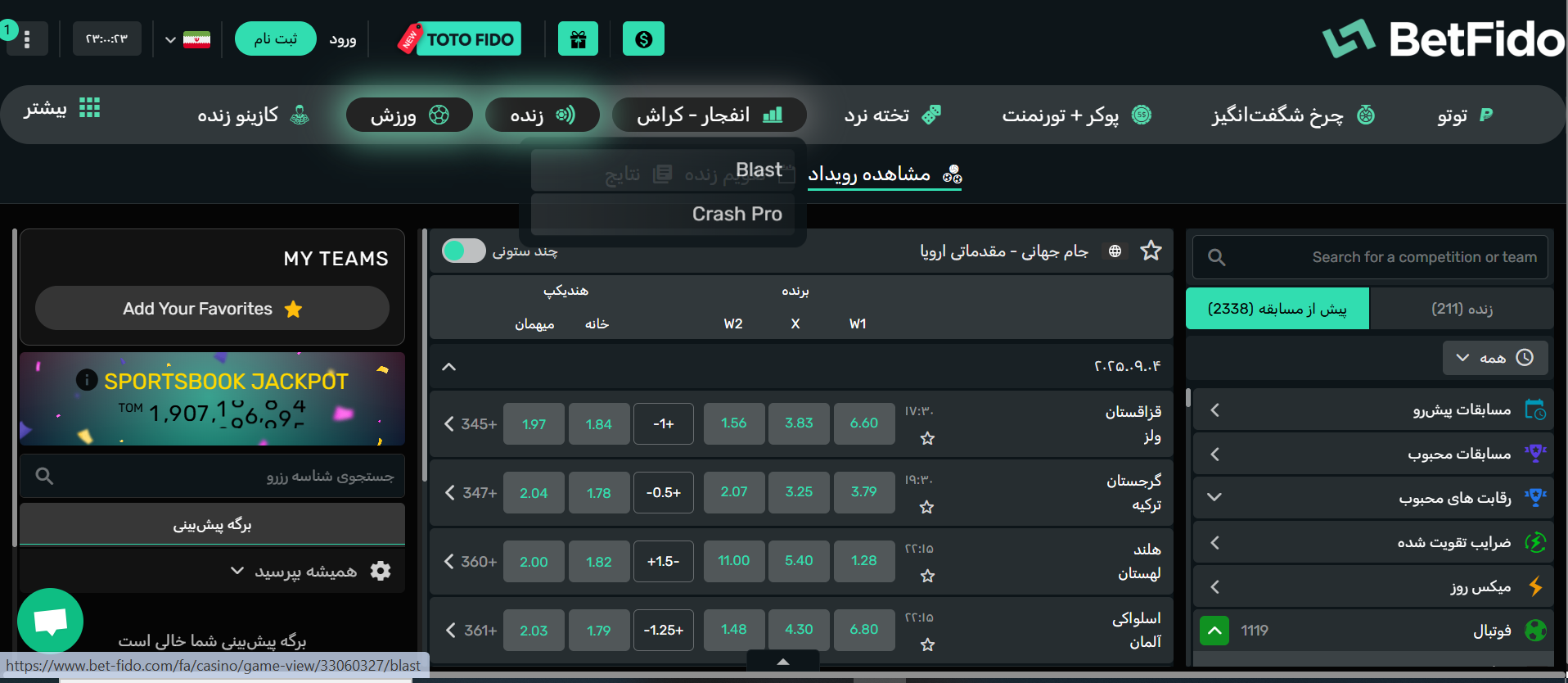1568x683 pixels.
Task: Select Crash Pro from the dropdown
Action: (663, 214)
